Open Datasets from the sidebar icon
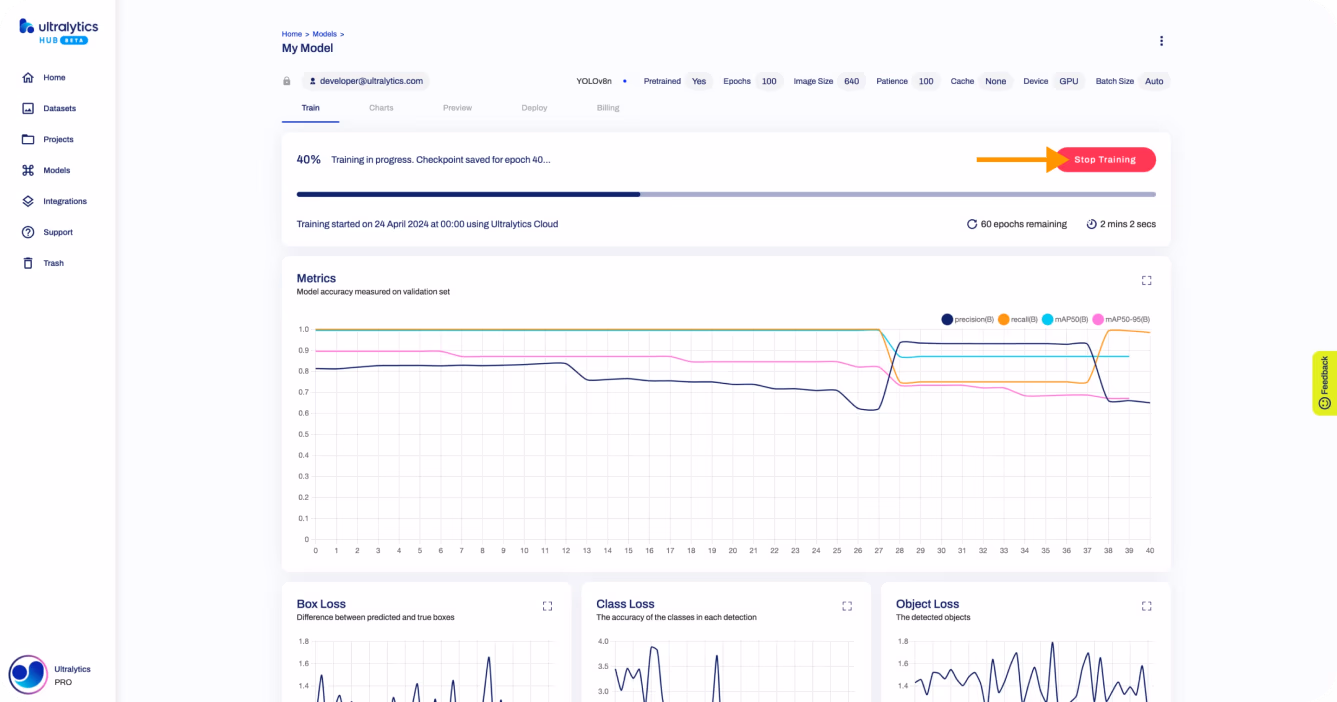The height and width of the screenshot is (702, 1337). point(28,108)
